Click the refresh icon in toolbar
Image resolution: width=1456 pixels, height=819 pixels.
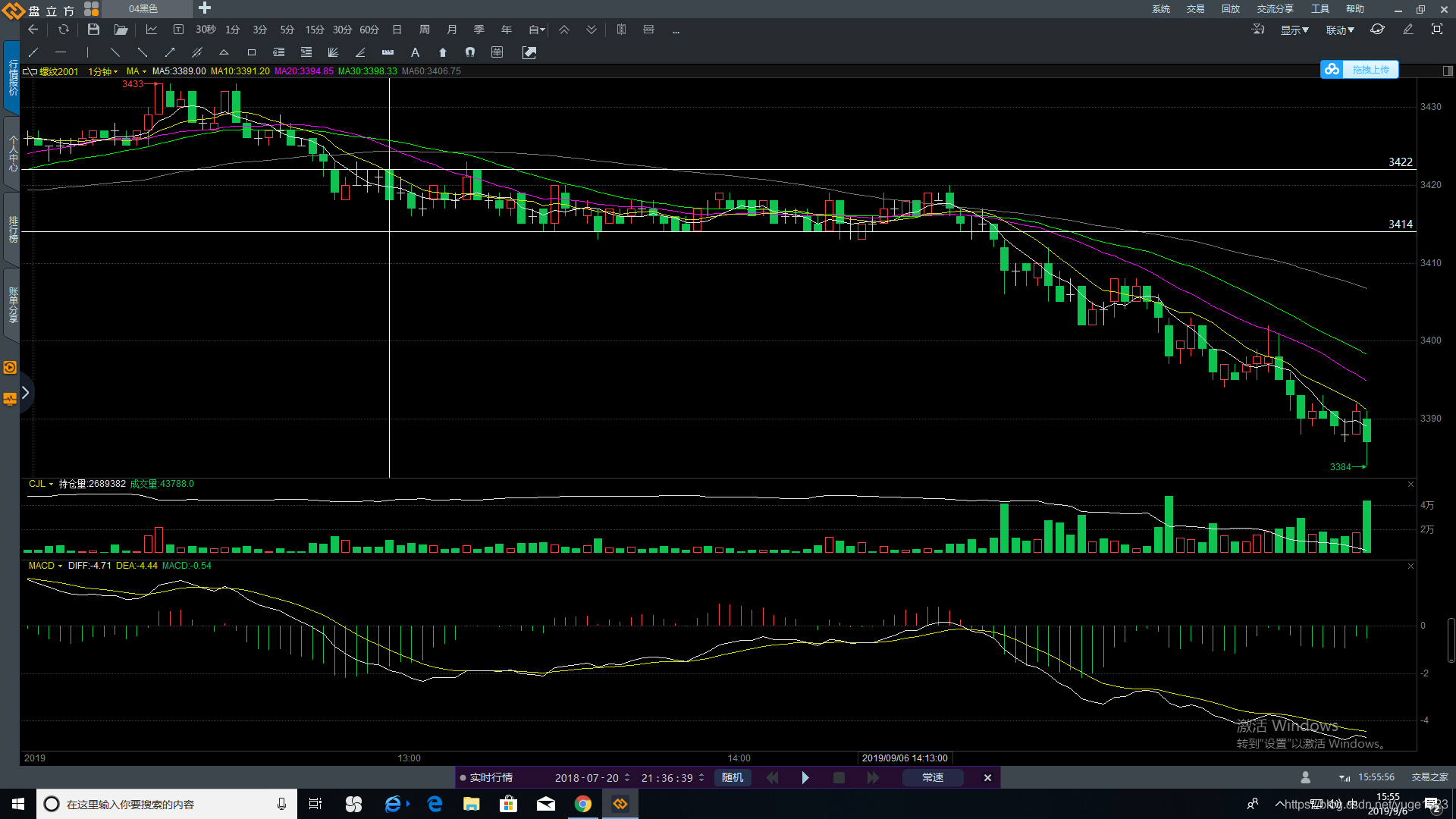coord(64,30)
